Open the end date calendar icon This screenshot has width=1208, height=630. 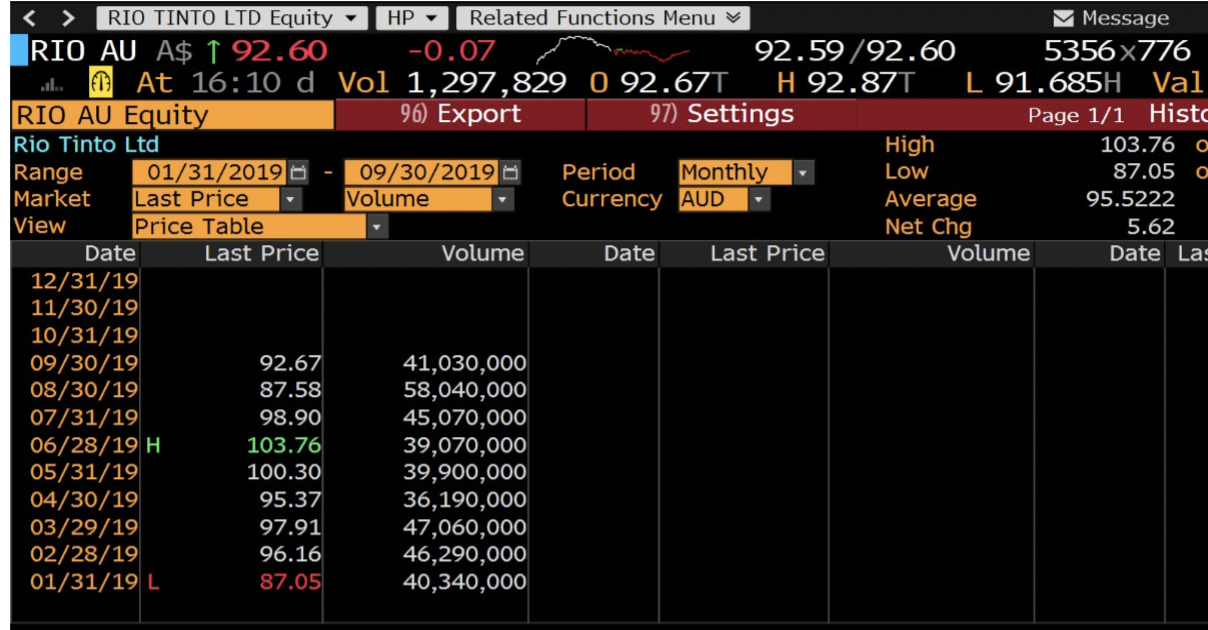[511, 172]
